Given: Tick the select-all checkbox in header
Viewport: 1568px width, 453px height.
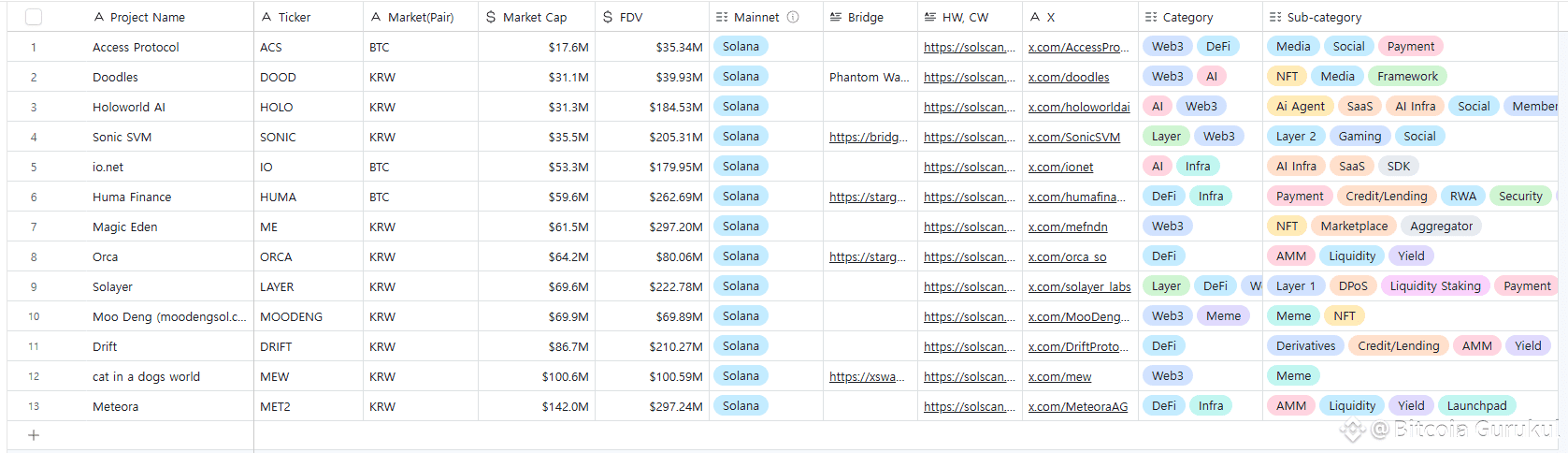Looking at the screenshot, I should [x=34, y=17].
